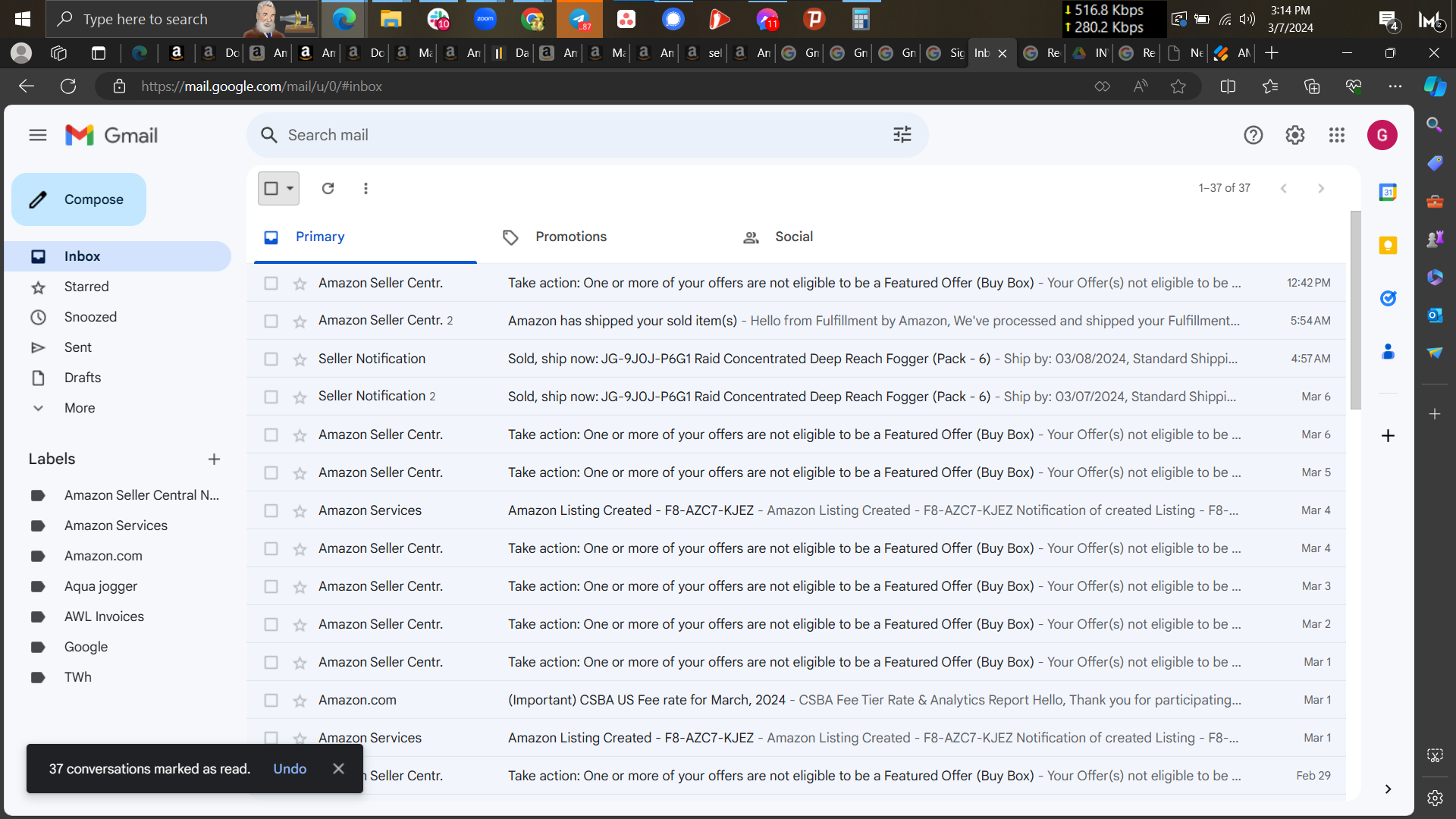Open the Amazon Services label

click(115, 526)
